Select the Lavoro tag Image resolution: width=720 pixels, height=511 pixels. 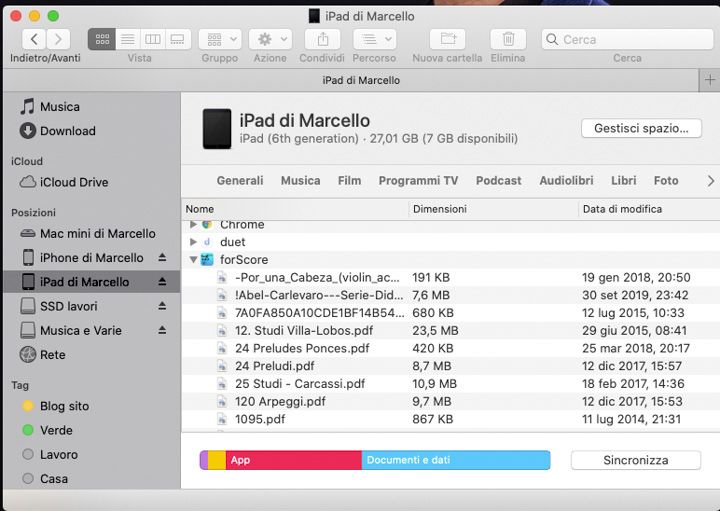tap(50, 455)
